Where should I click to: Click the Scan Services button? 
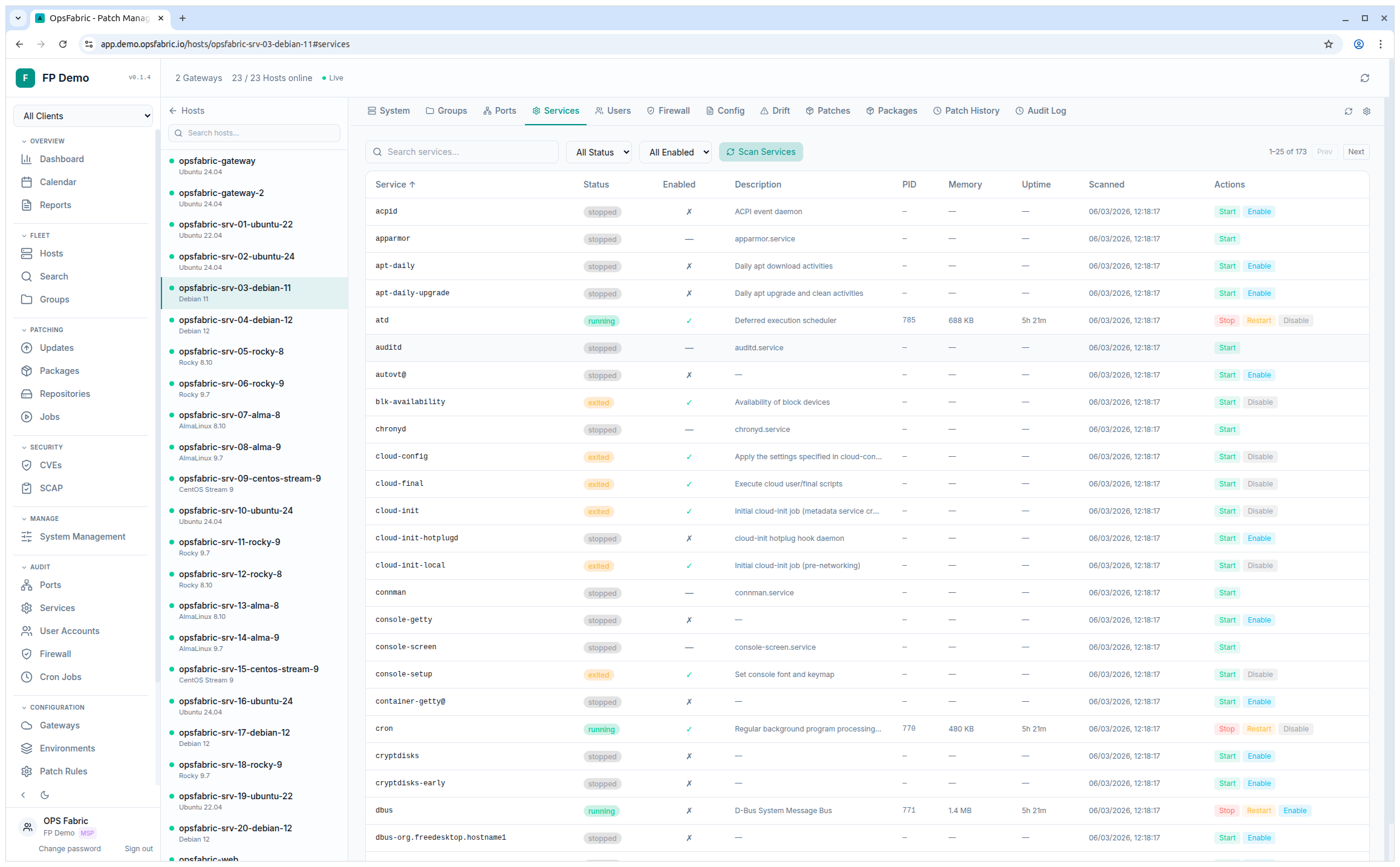pos(761,152)
